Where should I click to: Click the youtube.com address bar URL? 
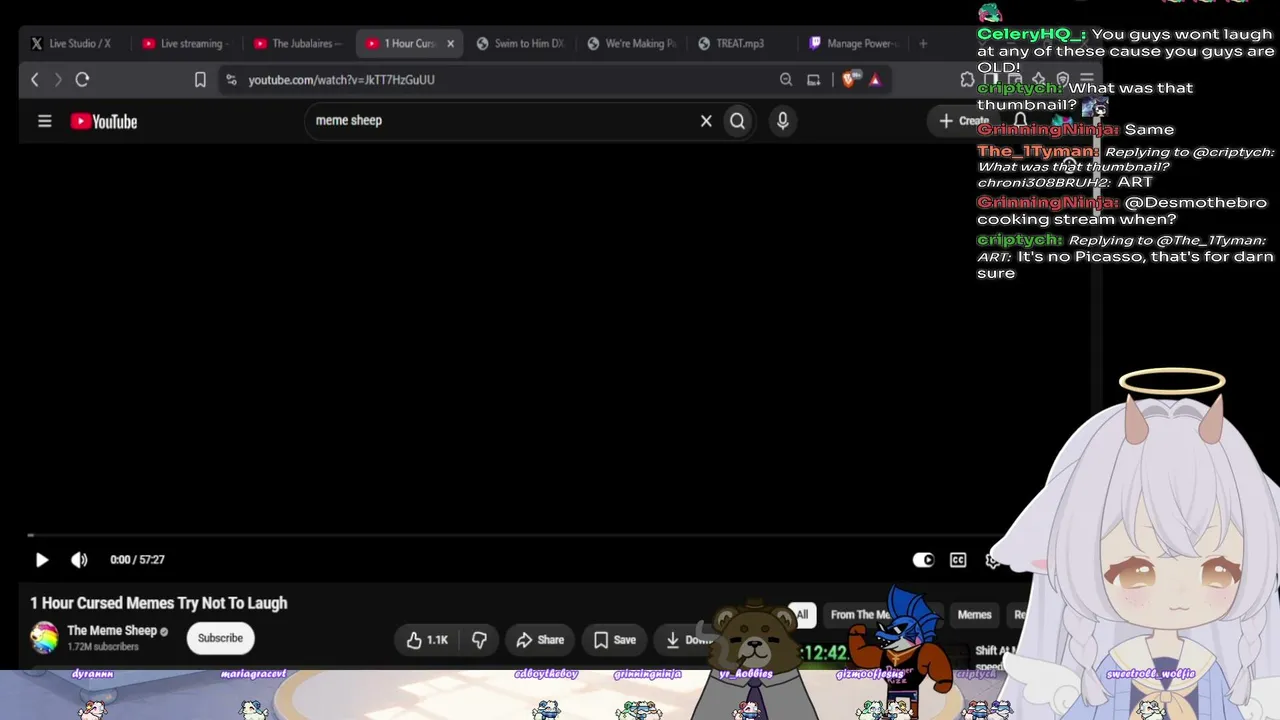tap(341, 80)
